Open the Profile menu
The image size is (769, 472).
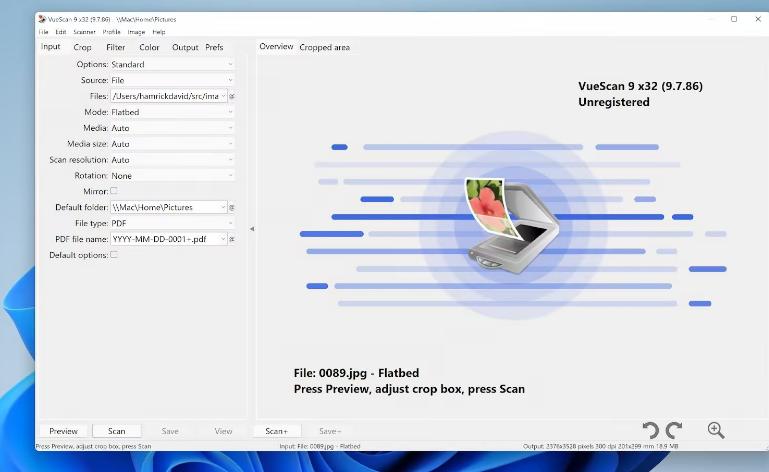[111, 32]
